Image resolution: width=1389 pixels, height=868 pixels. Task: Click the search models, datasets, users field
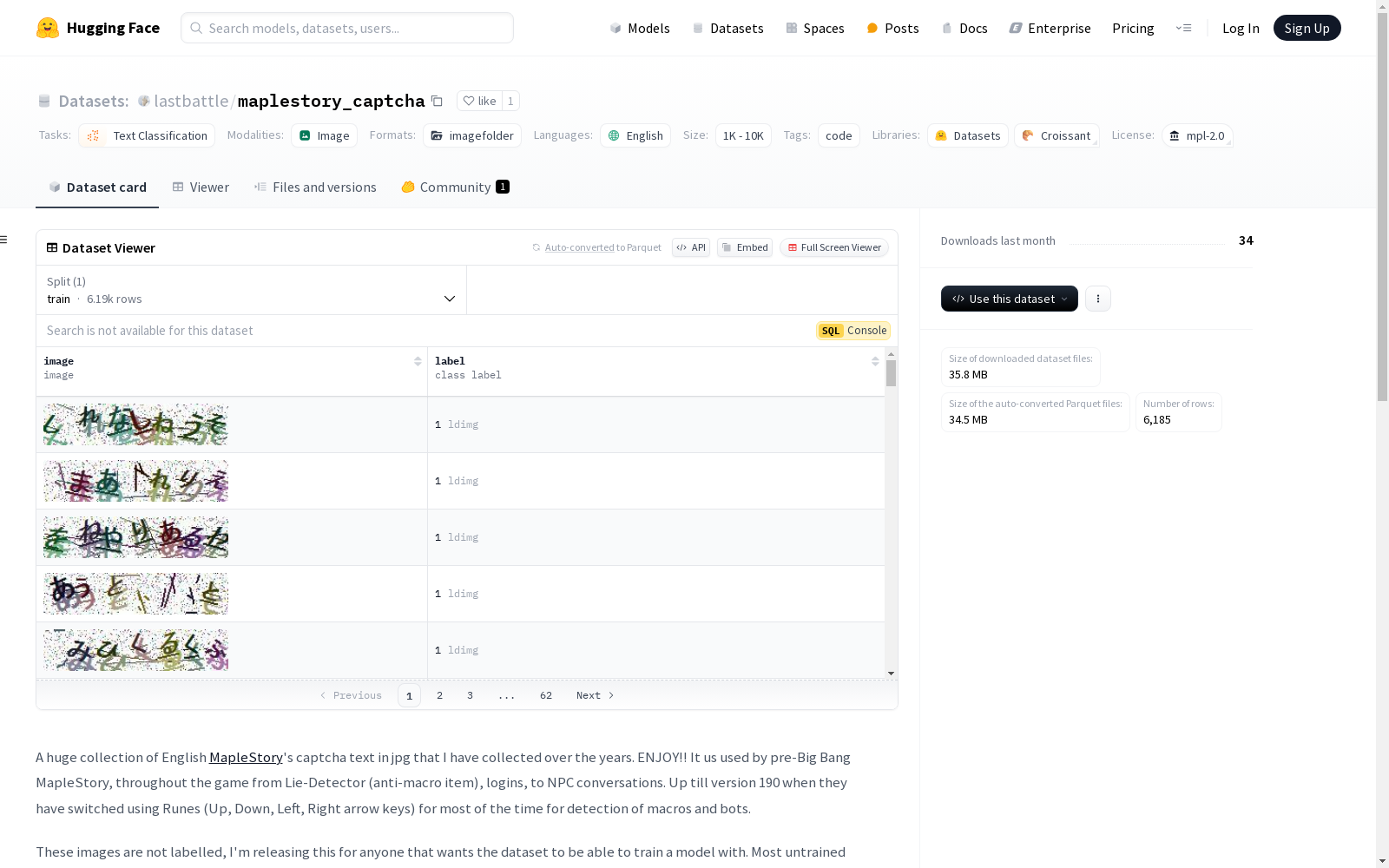tap(347, 28)
